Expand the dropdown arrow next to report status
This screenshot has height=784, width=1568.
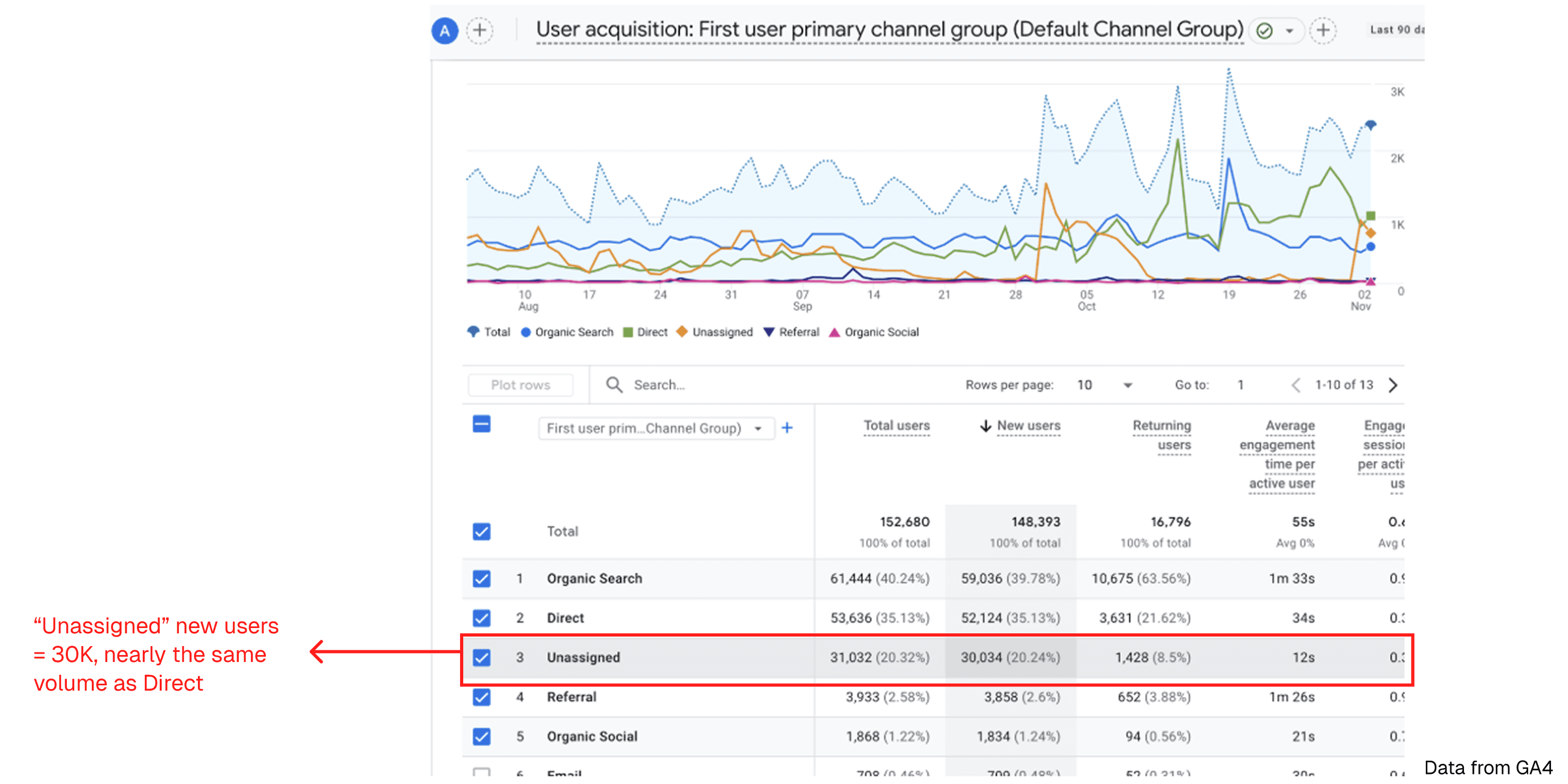pyautogui.click(x=1289, y=31)
